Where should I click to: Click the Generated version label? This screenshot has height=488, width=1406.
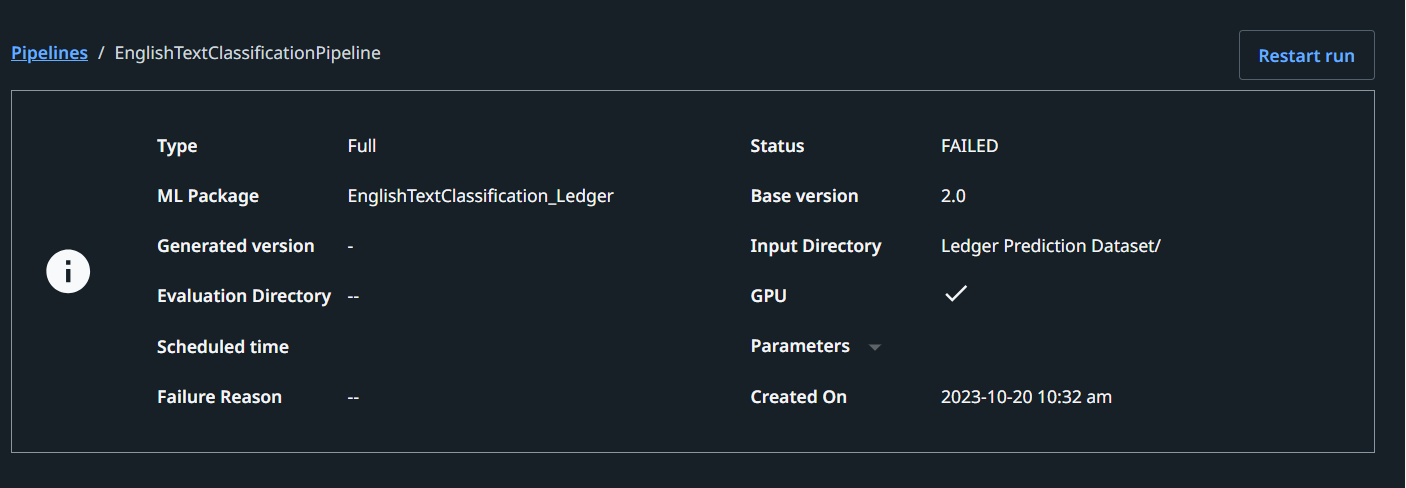[x=236, y=246]
